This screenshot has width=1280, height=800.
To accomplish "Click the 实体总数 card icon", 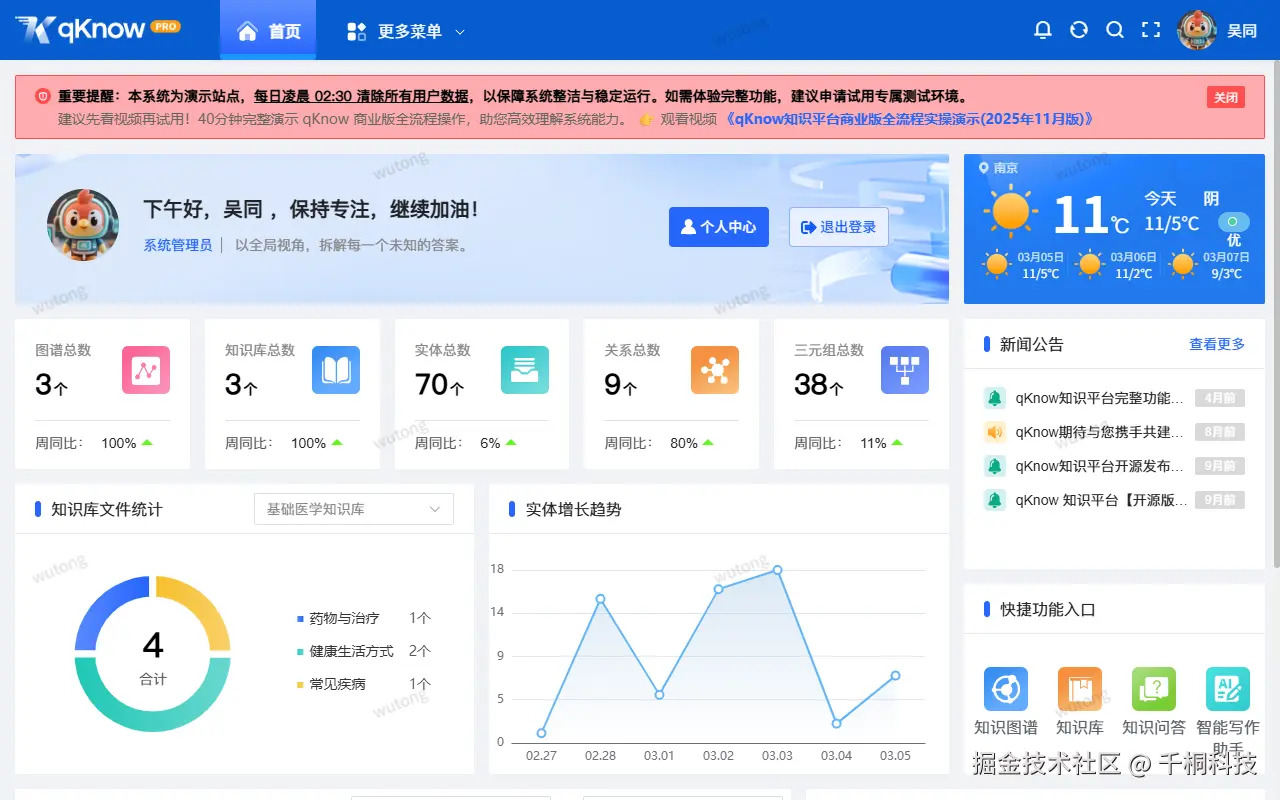I will 524,370.
